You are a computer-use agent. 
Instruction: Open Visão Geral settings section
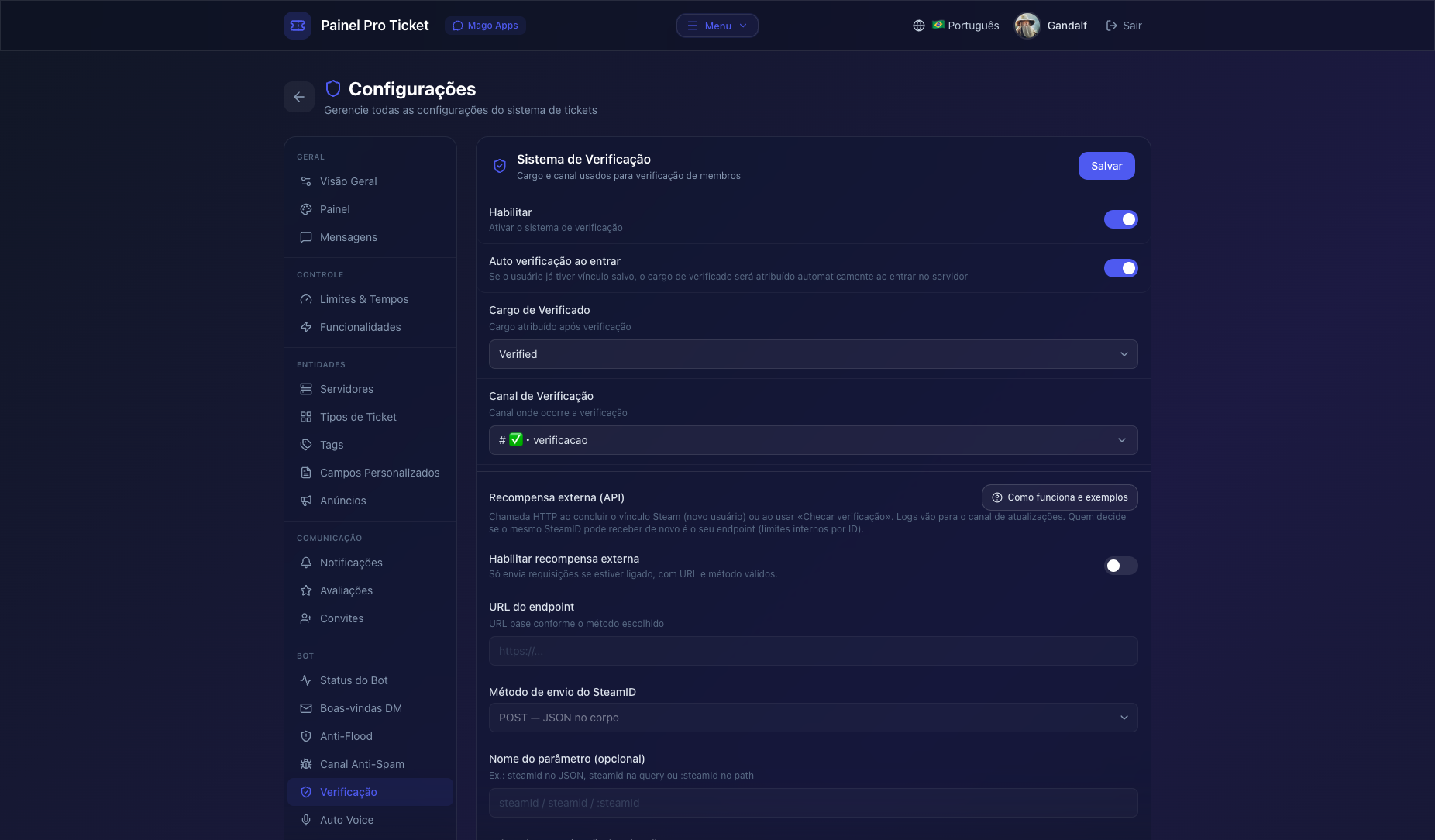pyautogui.click(x=370, y=181)
